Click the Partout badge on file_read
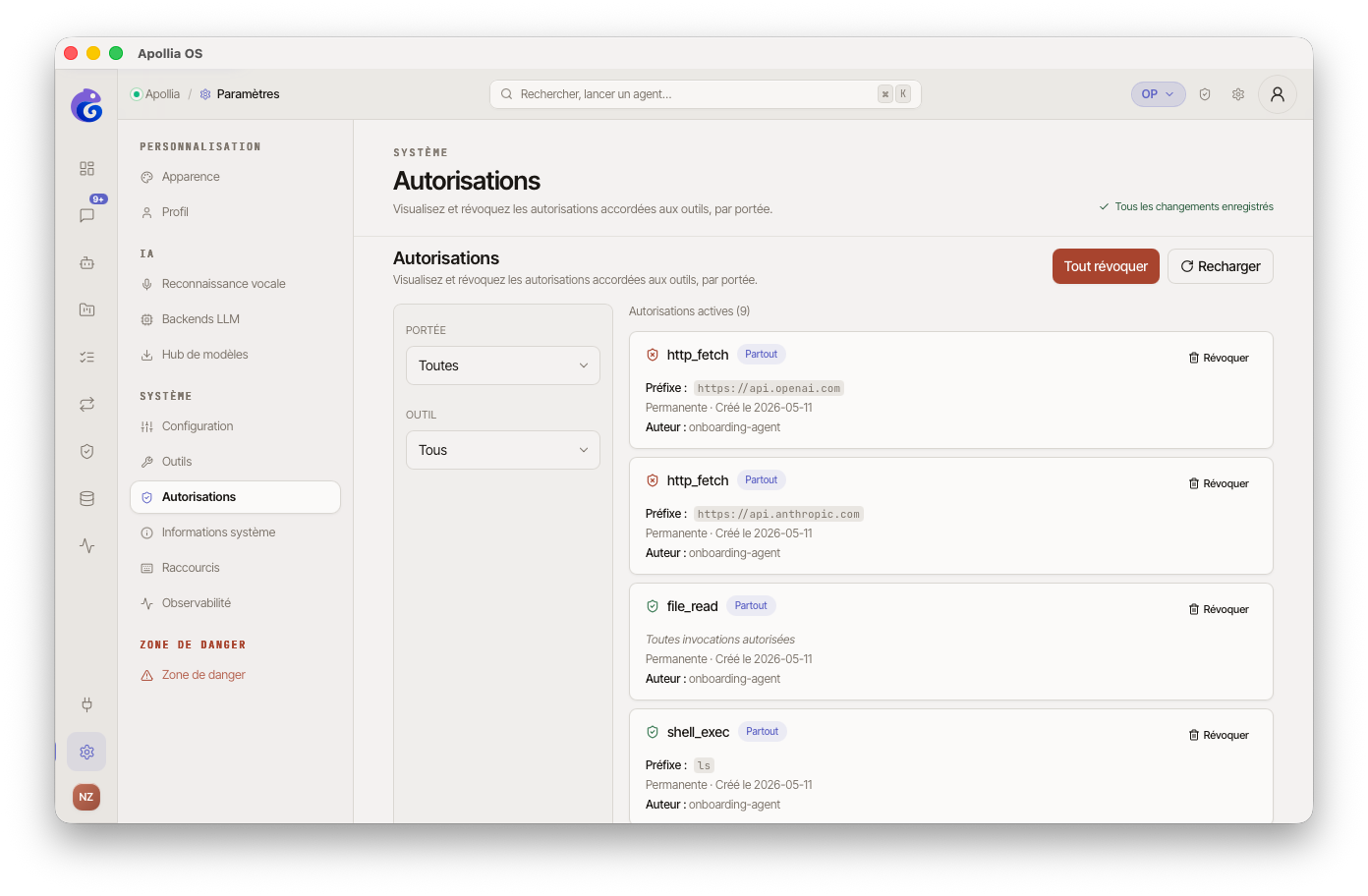The image size is (1368, 896). (751, 606)
